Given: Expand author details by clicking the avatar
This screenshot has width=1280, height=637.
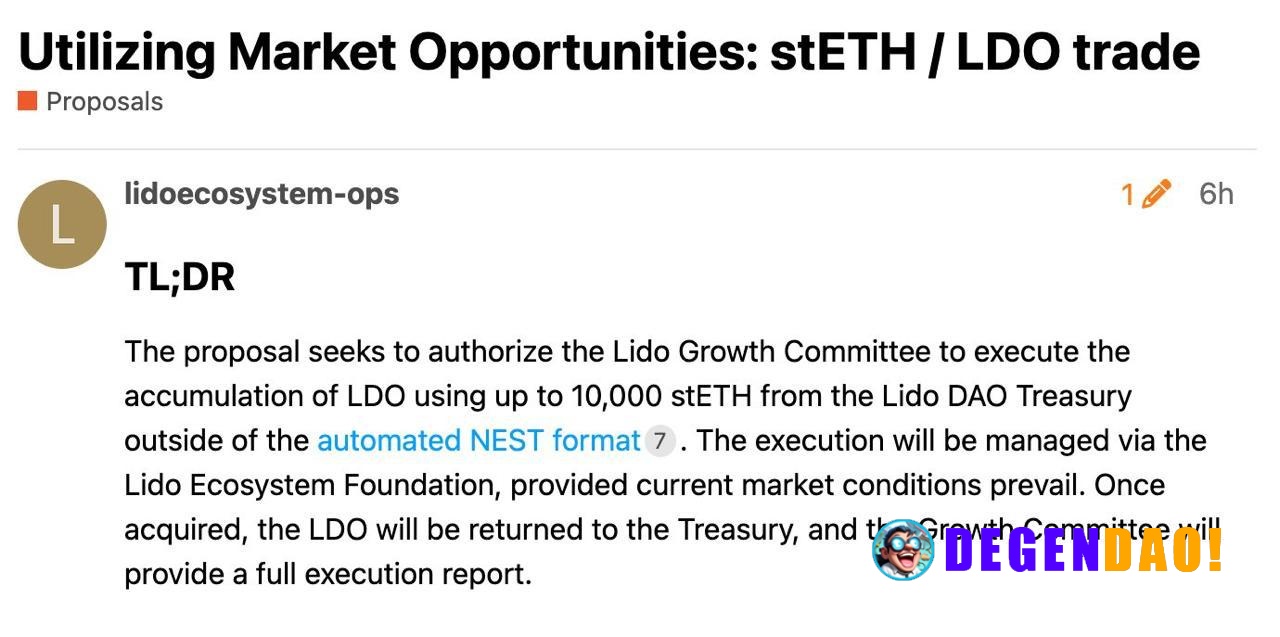Looking at the screenshot, I should 62,223.
